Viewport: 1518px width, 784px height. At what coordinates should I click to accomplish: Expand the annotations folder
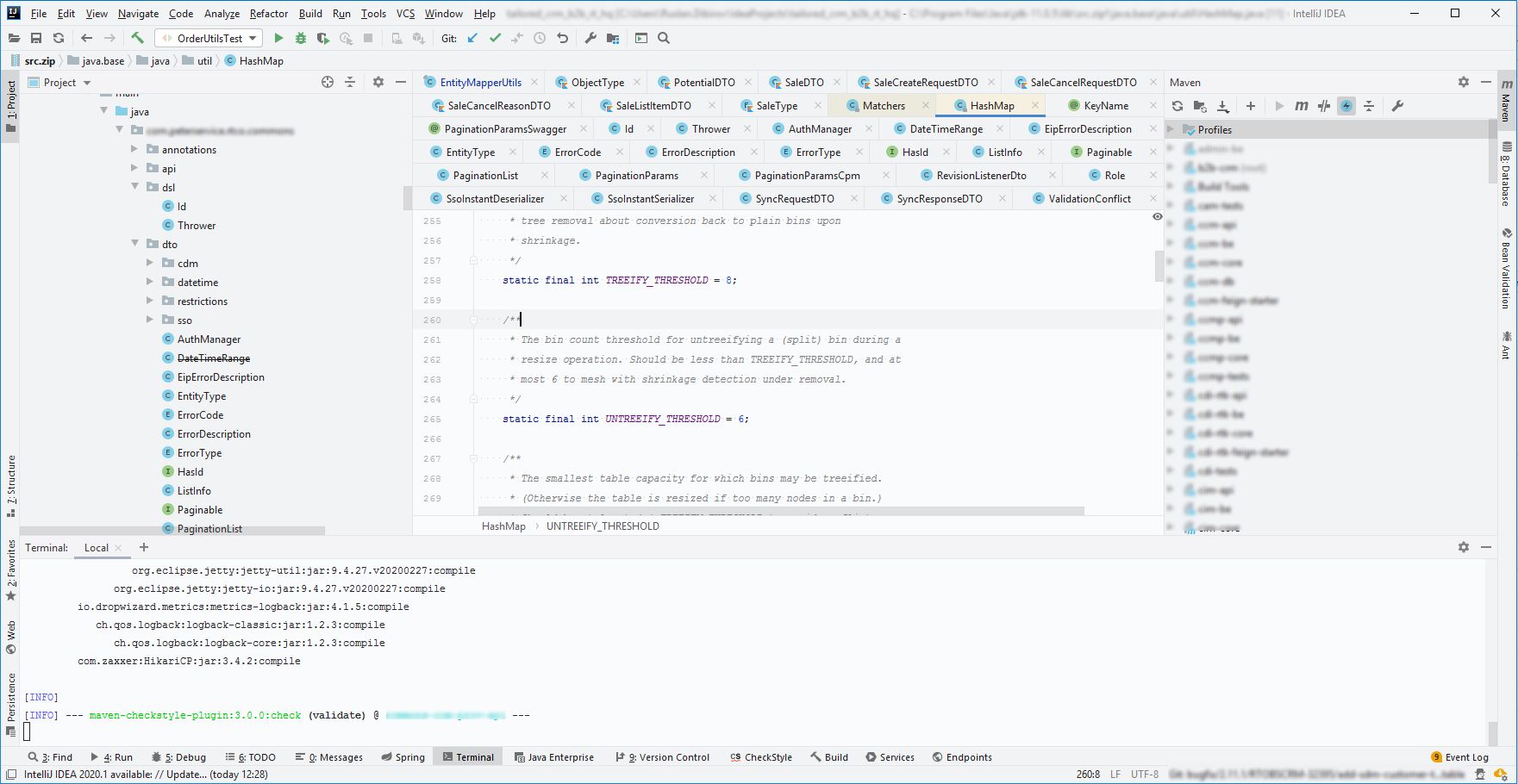pos(134,149)
